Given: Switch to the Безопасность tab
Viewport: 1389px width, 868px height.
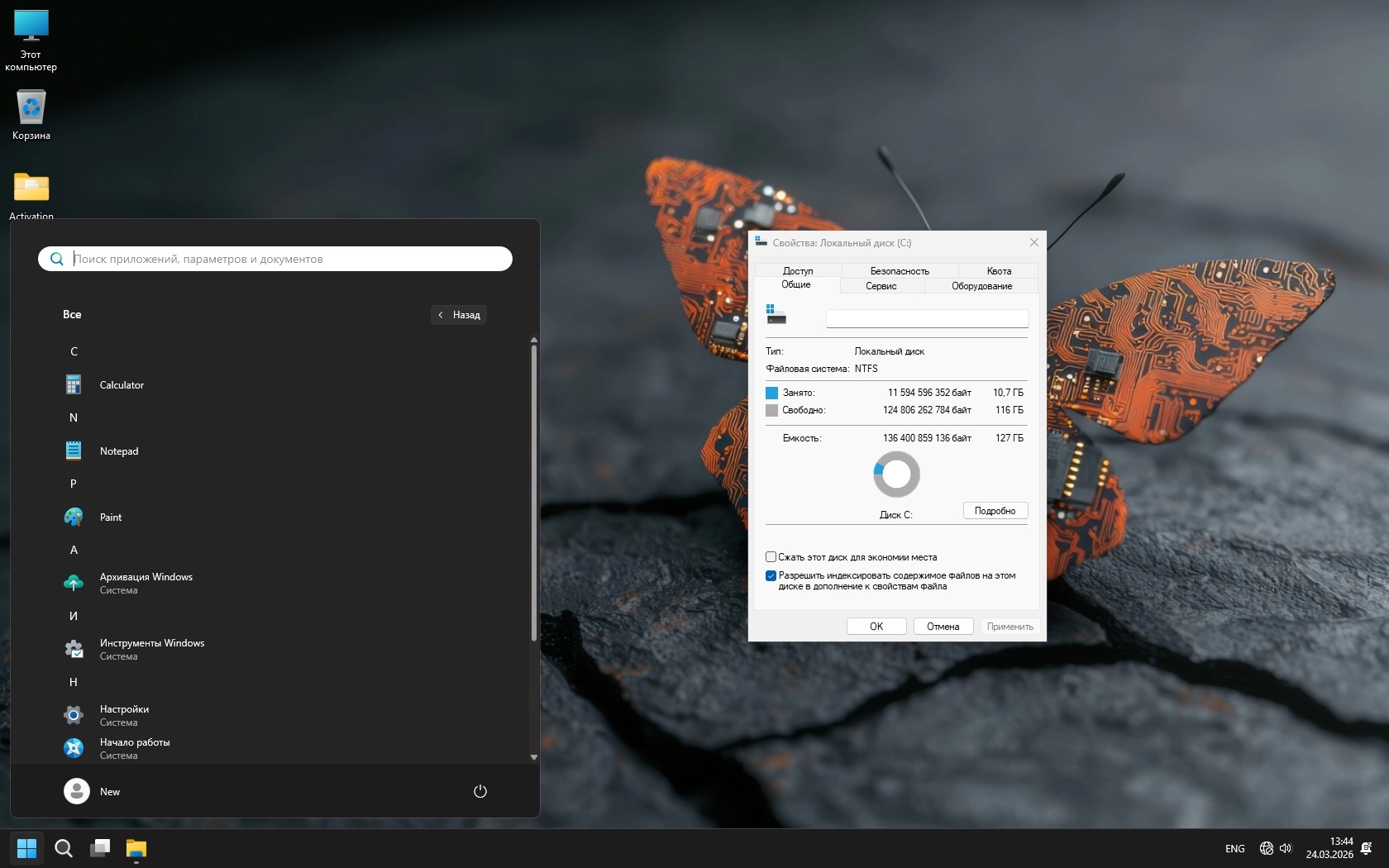Looking at the screenshot, I should (x=900, y=271).
